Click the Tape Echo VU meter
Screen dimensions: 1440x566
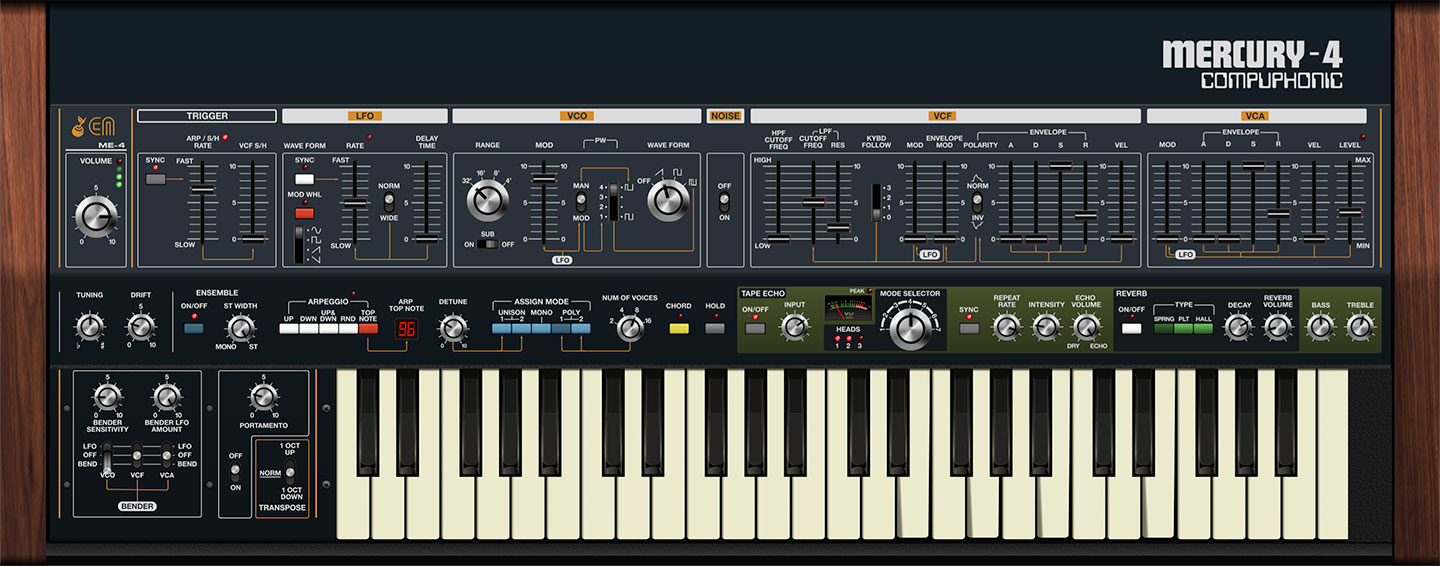point(847,309)
